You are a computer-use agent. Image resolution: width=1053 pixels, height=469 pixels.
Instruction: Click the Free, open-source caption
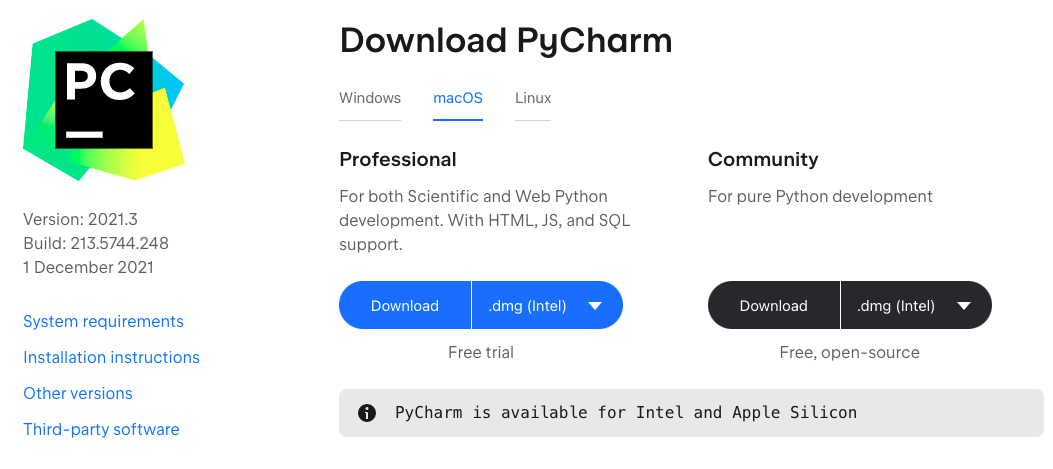(850, 352)
